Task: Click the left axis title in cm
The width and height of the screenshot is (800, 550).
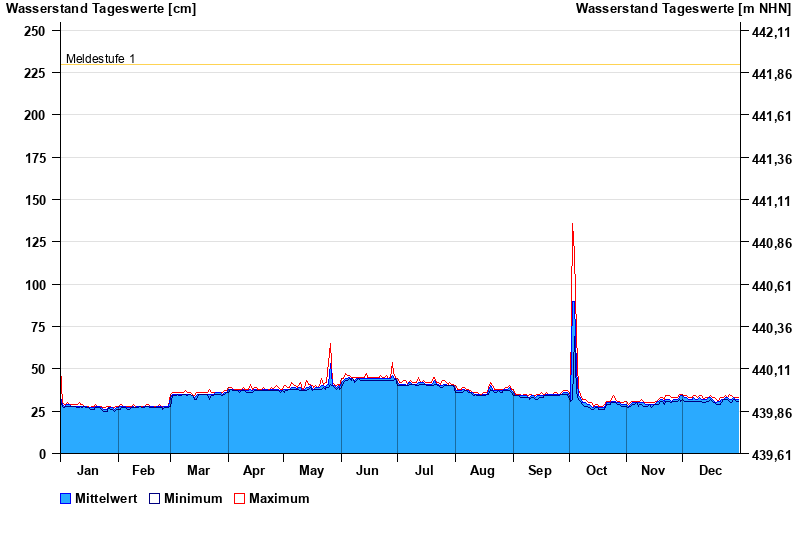Action: tap(101, 9)
